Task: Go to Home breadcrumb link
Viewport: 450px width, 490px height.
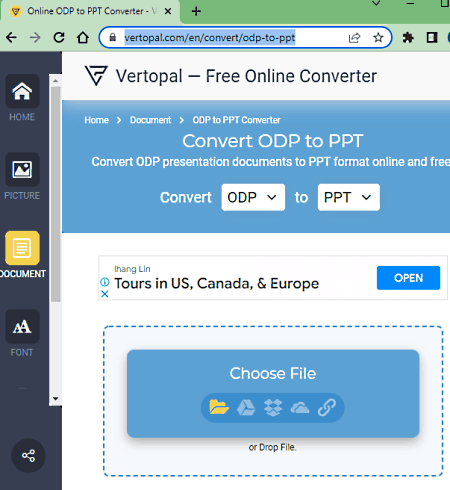Action: click(96, 120)
